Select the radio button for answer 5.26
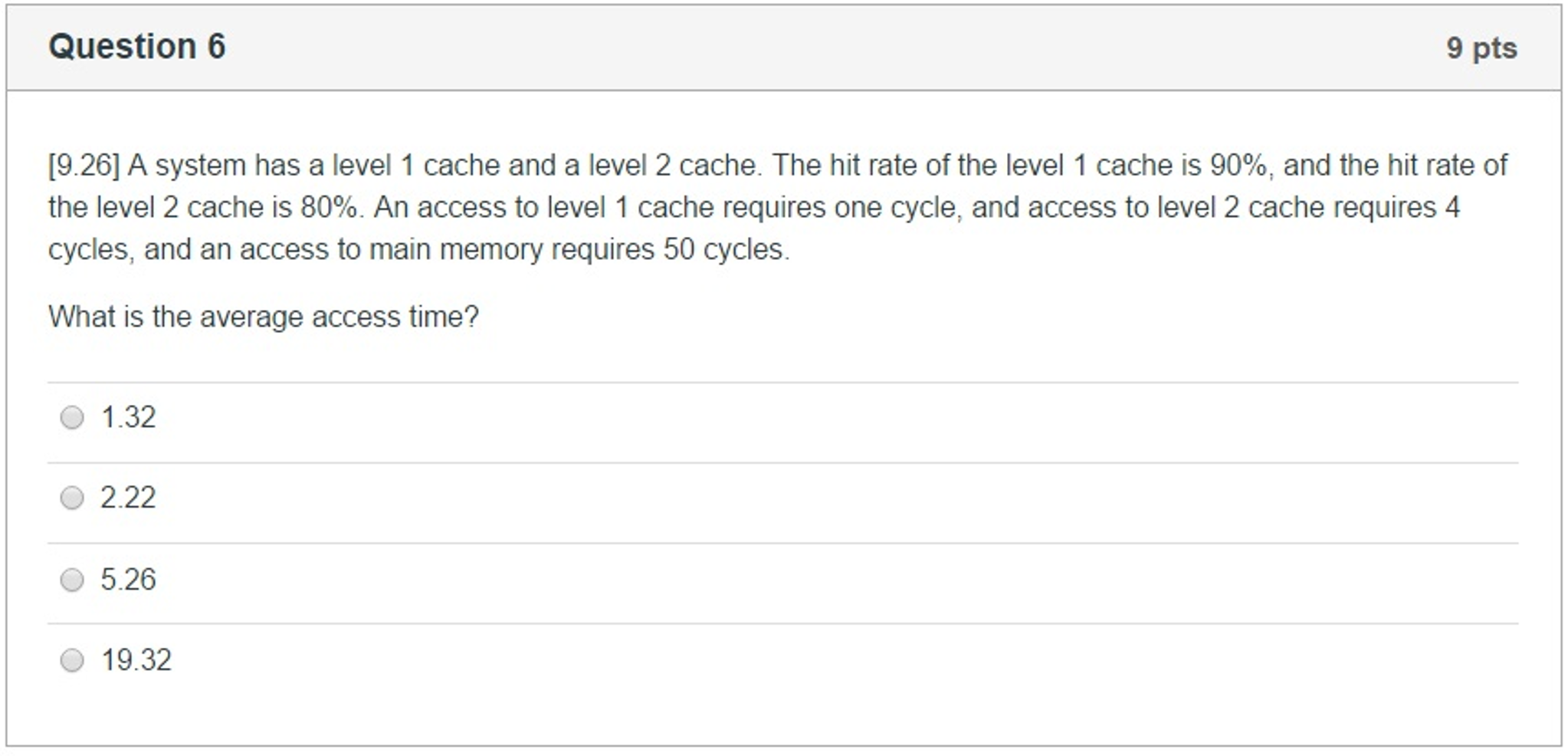This screenshot has height=756, width=1568. point(73,580)
